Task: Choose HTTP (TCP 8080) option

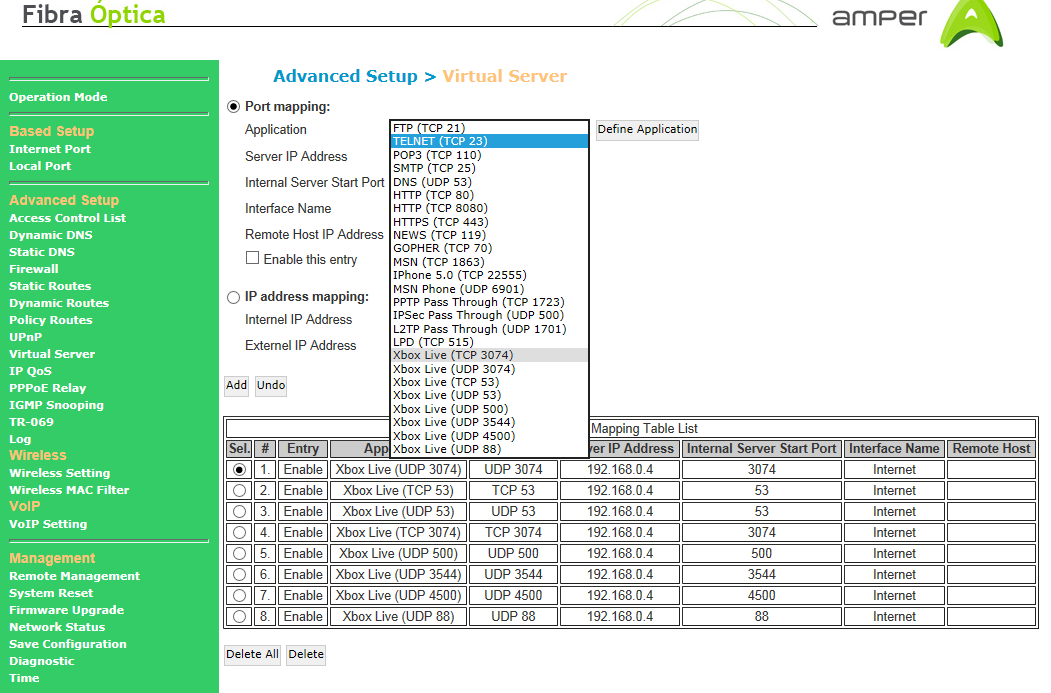Action: tap(489, 208)
